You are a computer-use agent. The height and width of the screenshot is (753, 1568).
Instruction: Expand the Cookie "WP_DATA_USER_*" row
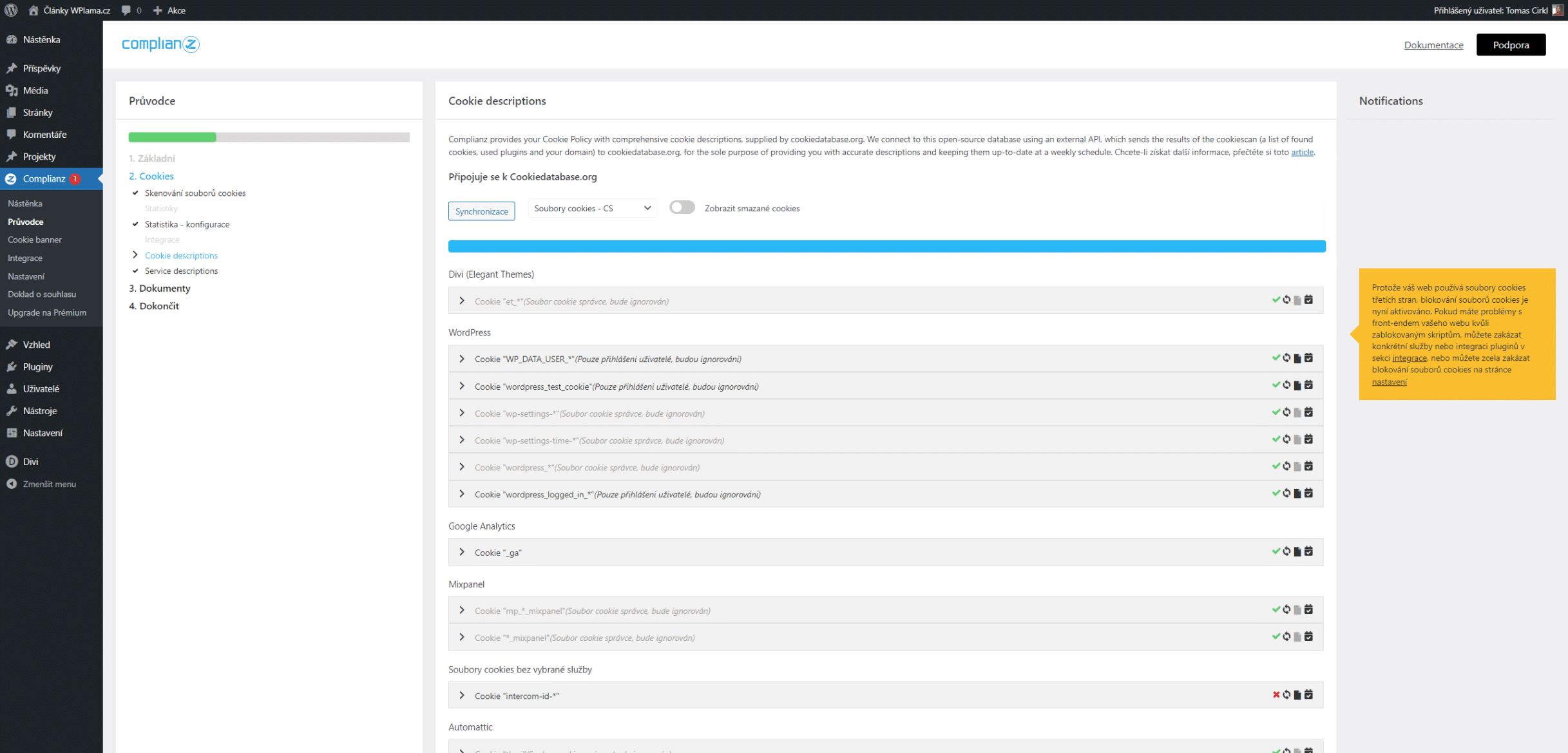click(462, 359)
